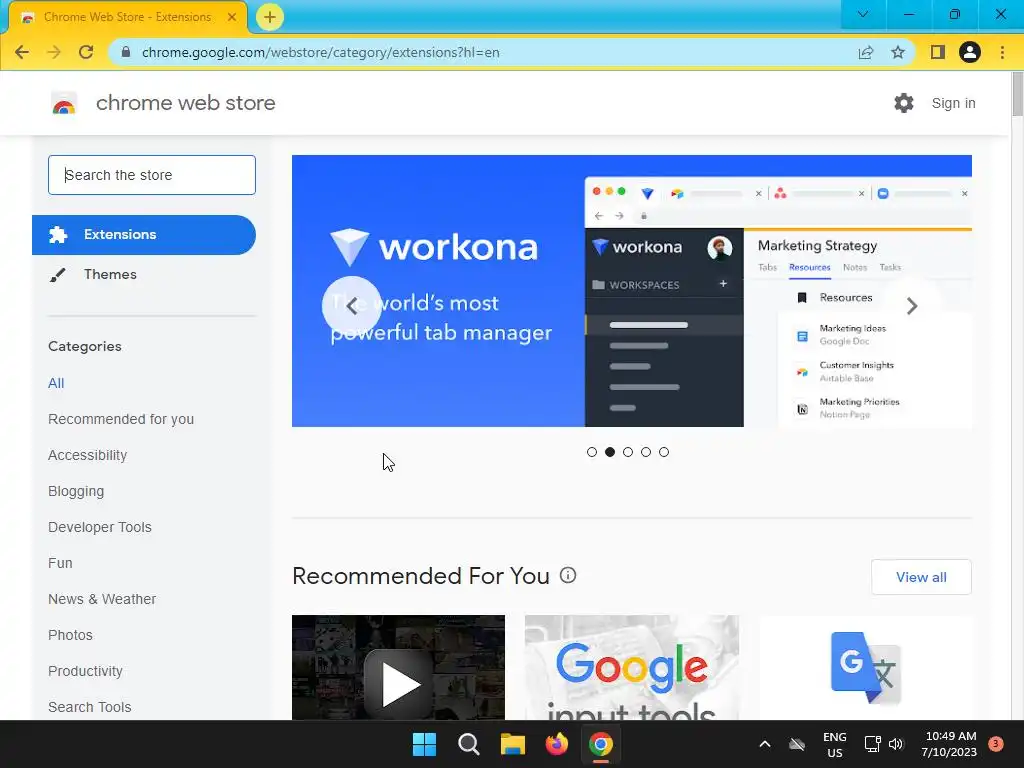Show previous carousel slide
This screenshot has width=1024, height=768.
[351, 306]
